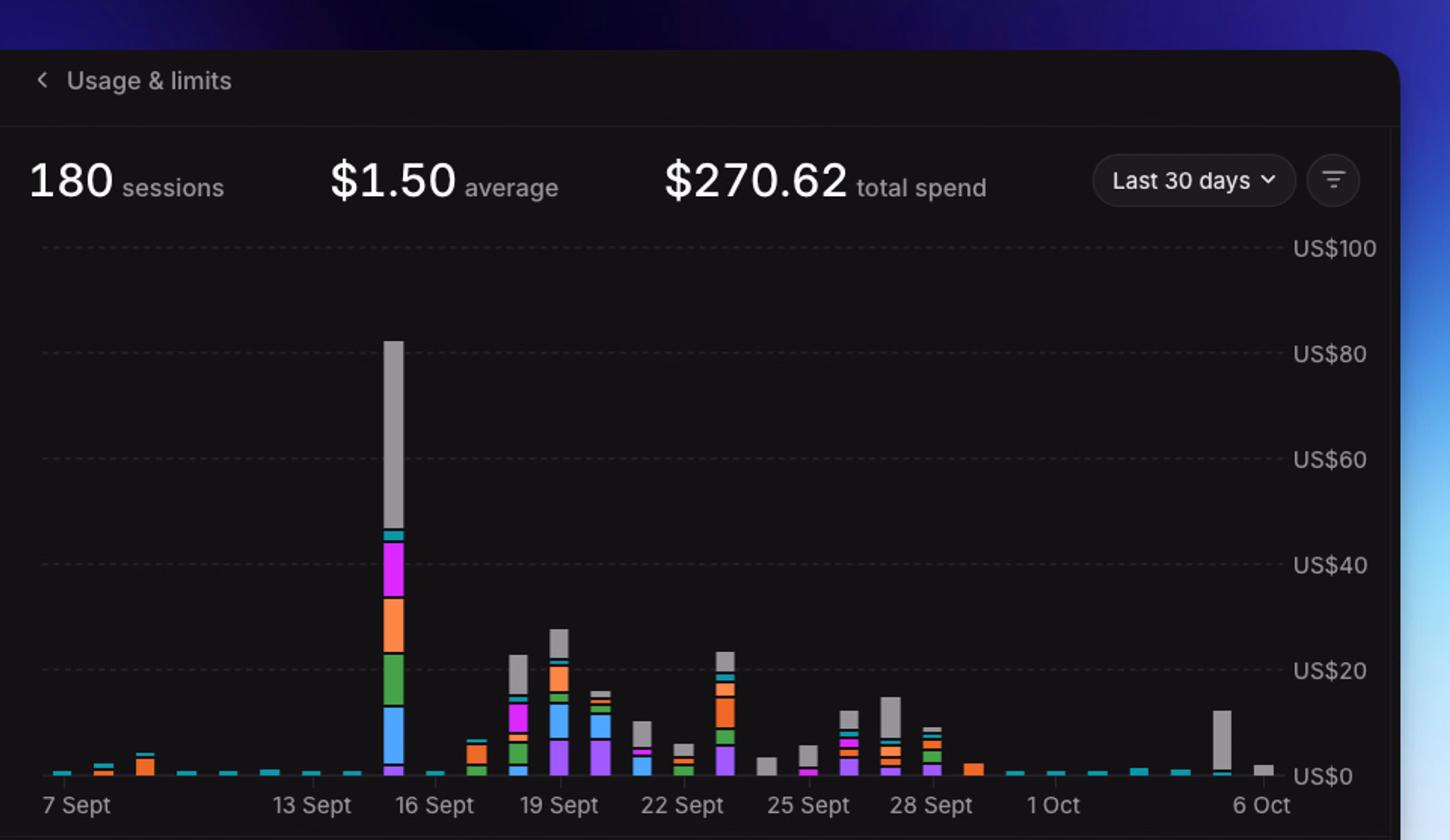1450x840 pixels.
Task: Click the US$20 y-axis label
Action: click(x=1330, y=671)
